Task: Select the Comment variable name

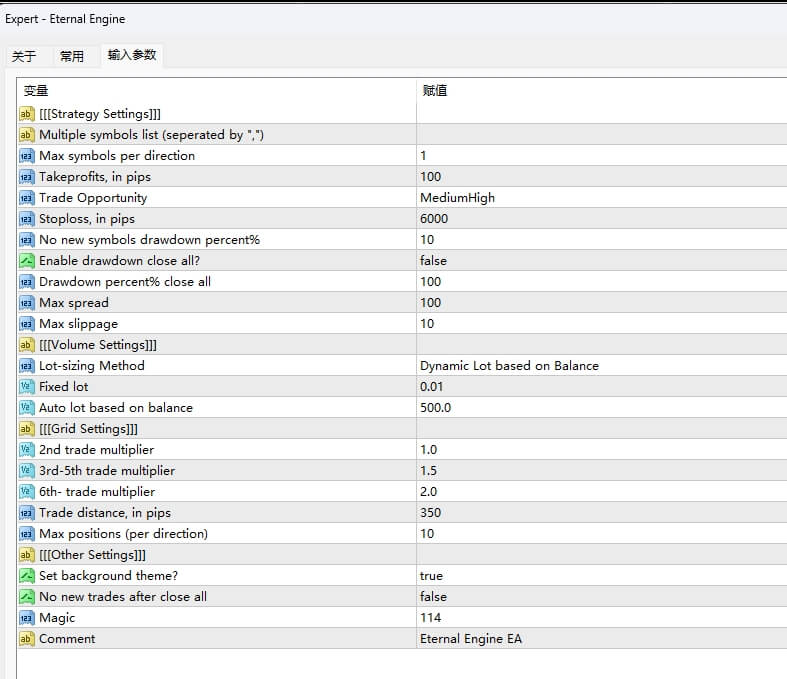Action: (67, 639)
